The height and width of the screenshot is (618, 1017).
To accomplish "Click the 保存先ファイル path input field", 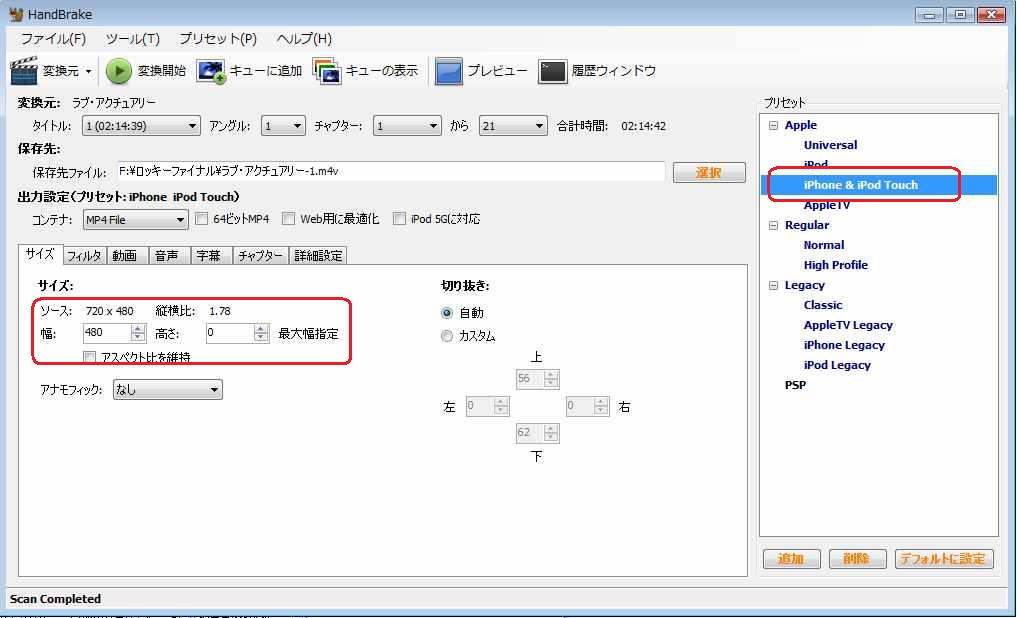I will click(389, 172).
